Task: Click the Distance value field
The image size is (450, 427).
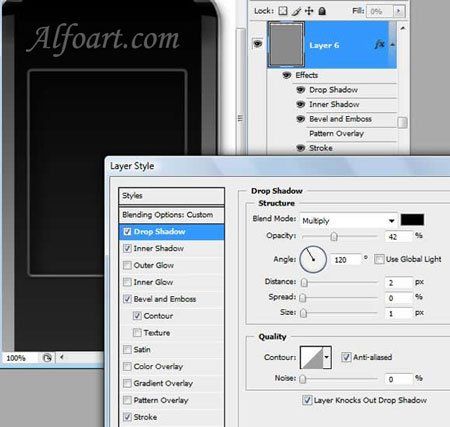Action: coord(399,283)
